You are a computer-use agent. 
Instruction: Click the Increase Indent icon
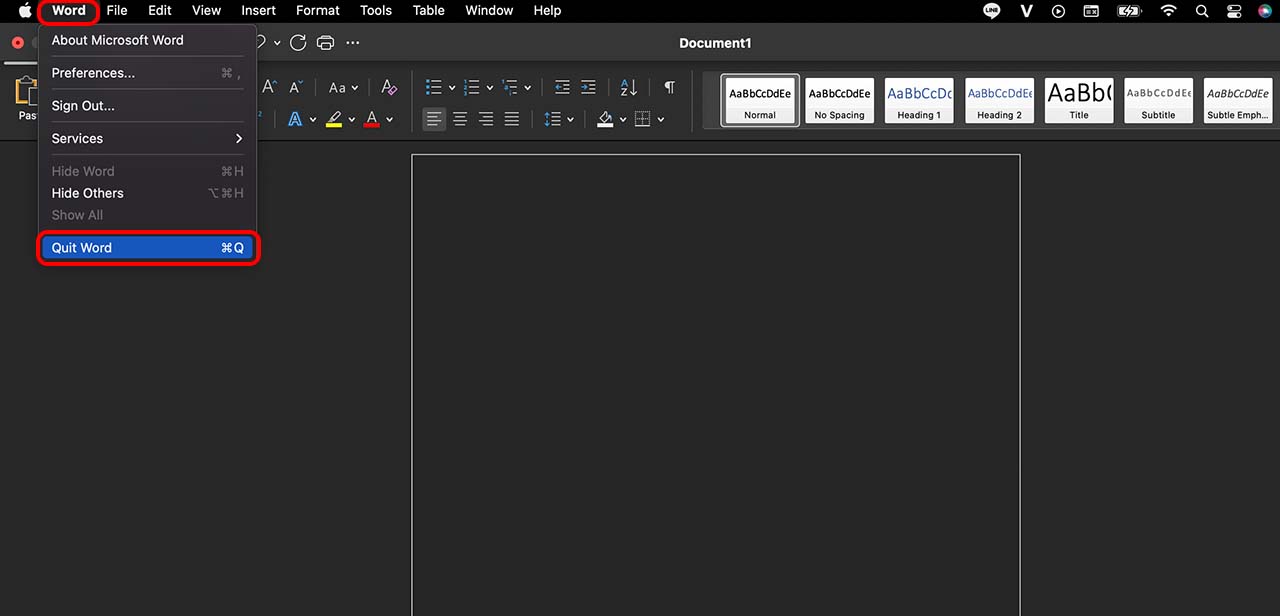[588, 88]
